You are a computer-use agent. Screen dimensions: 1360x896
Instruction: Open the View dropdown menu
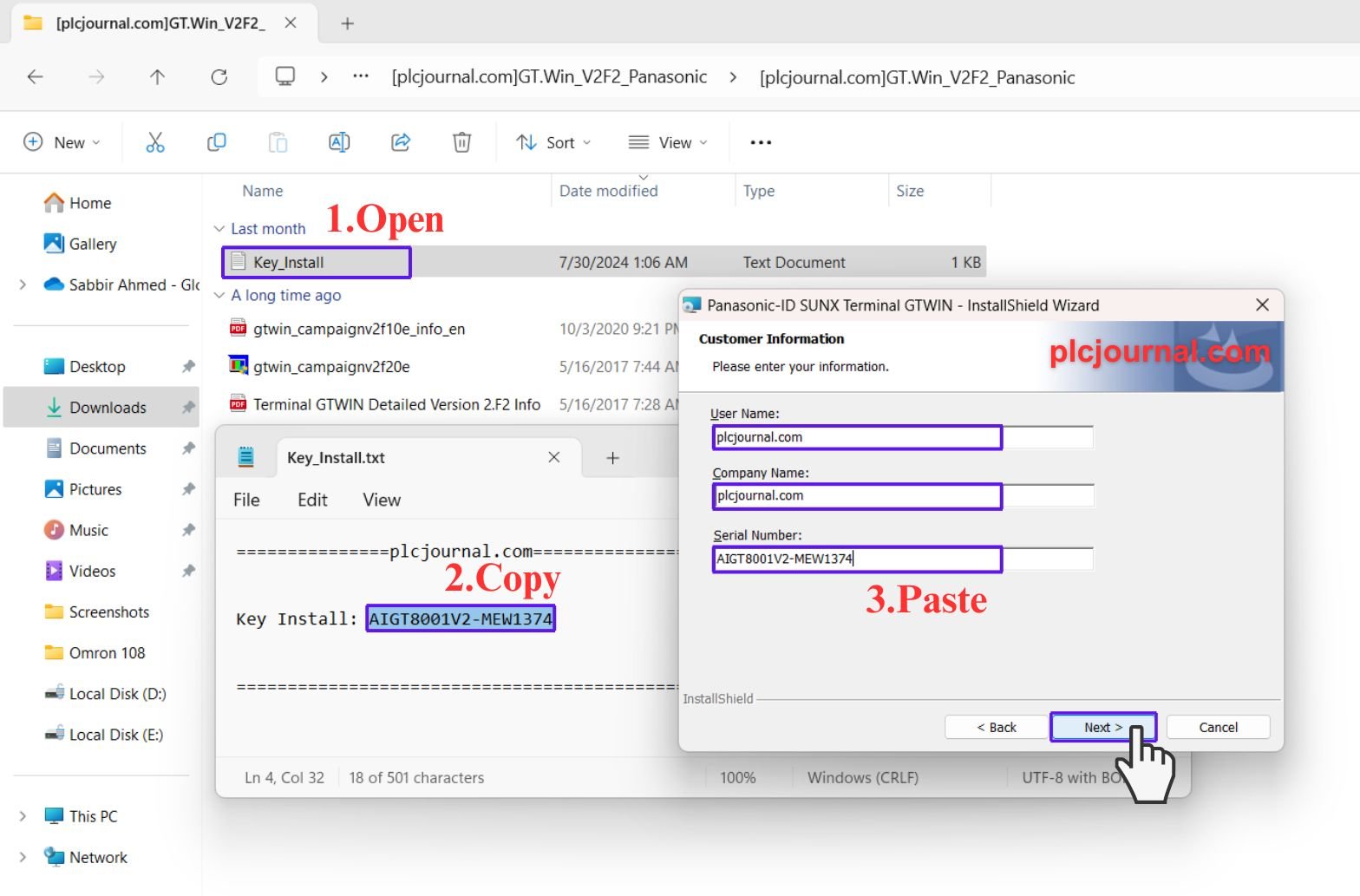pyautogui.click(x=668, y=142)
